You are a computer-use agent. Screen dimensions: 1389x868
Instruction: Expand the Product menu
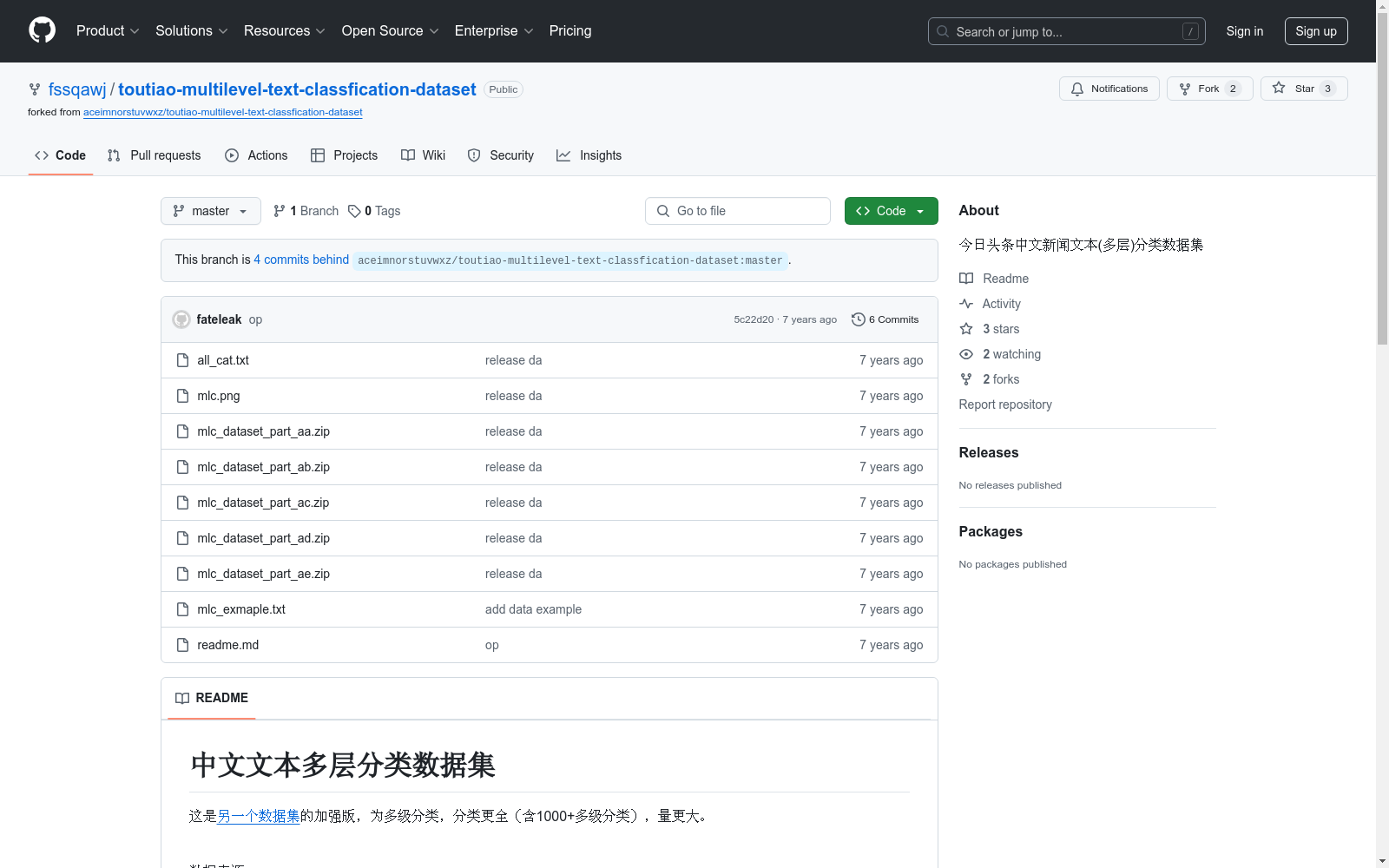pyautogui.click(x=108, y=30)
